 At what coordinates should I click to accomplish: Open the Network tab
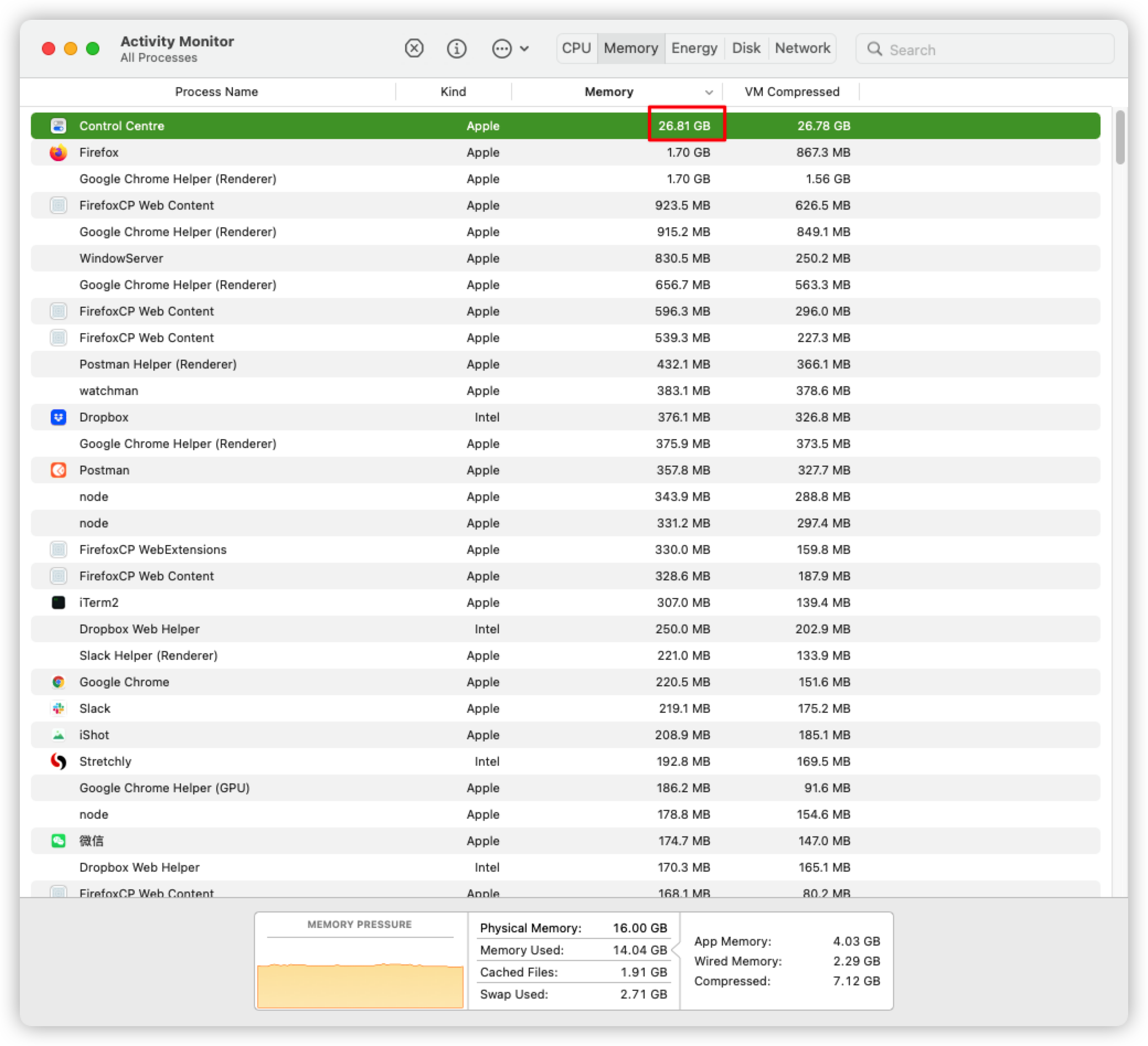pyautogui.click(x=802, y=49)
